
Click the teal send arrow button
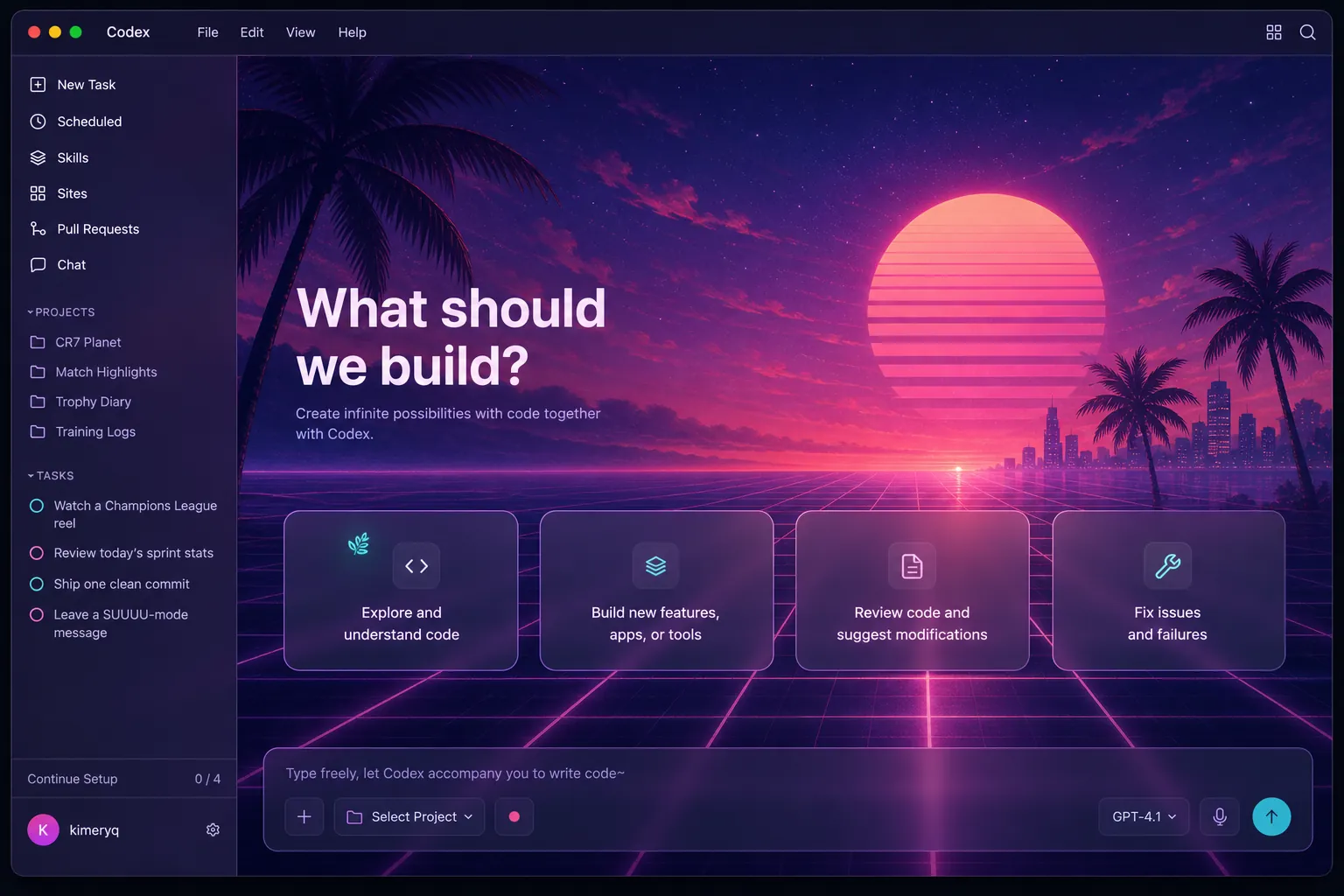tap(1271, 816)
